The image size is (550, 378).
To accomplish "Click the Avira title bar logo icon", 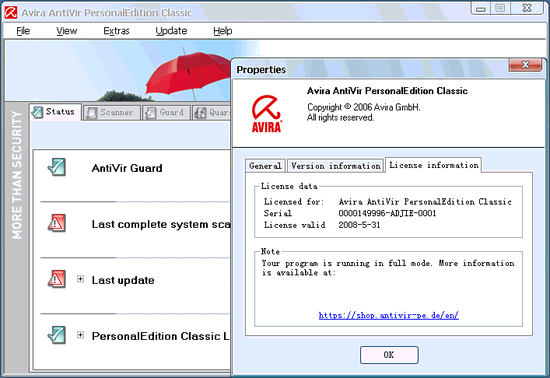I will point(11,13).
